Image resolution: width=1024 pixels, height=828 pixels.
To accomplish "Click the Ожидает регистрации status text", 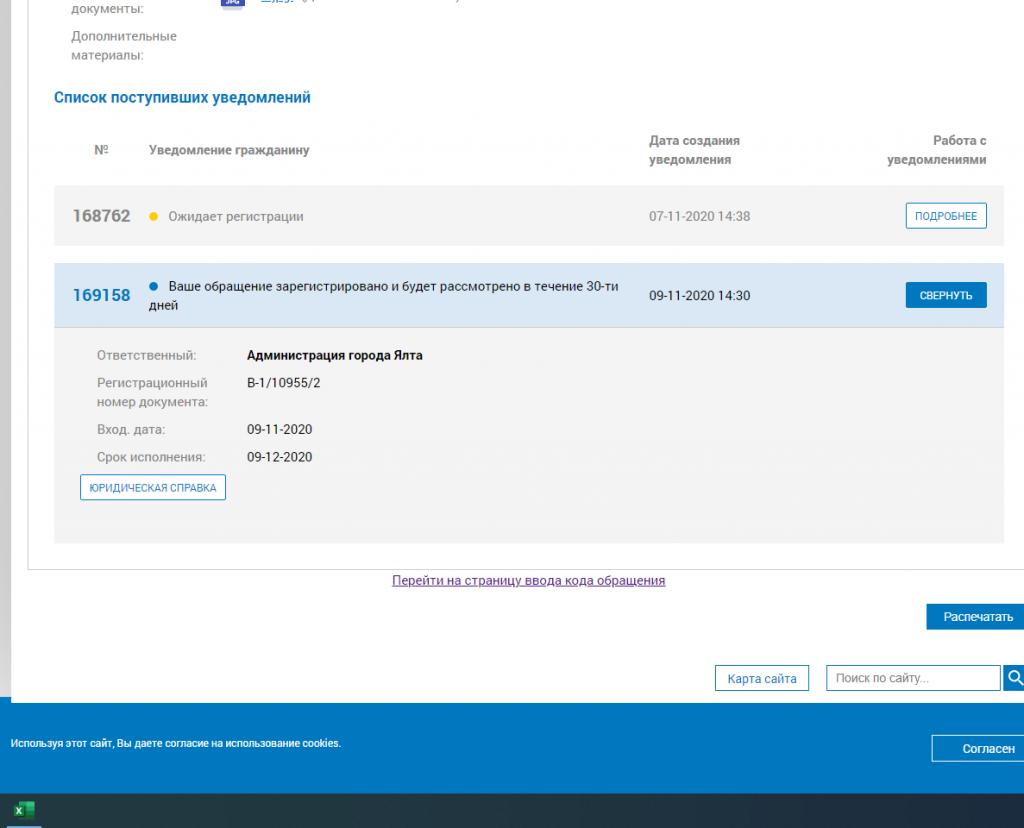I will click(x=235, y=216).
